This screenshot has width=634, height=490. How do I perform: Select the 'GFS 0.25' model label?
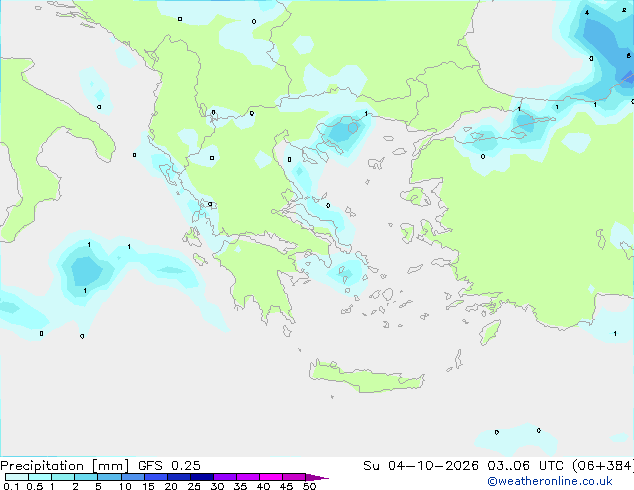(169, 466)
